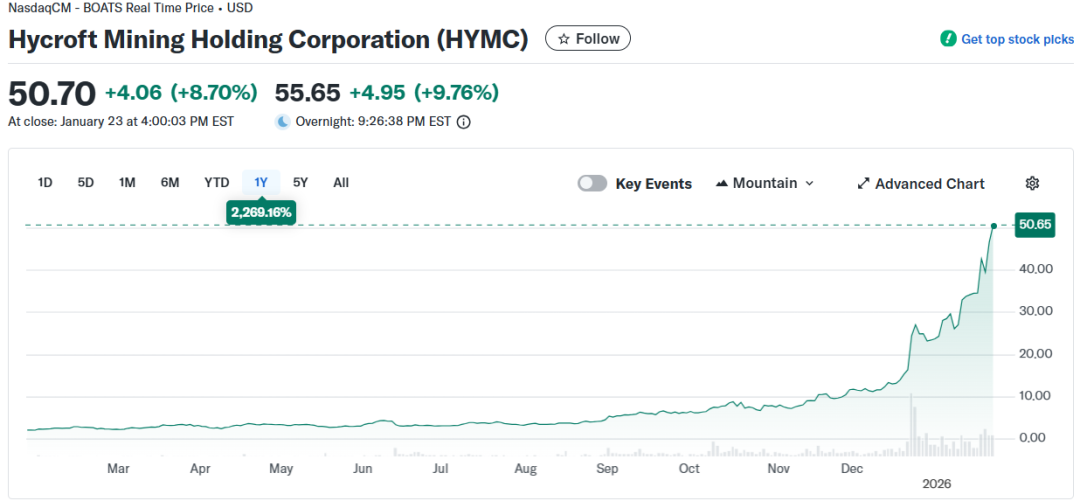Open Get top stock picks link
The height and width of the screenshot is (501, 1080).
pos(1017,39)
